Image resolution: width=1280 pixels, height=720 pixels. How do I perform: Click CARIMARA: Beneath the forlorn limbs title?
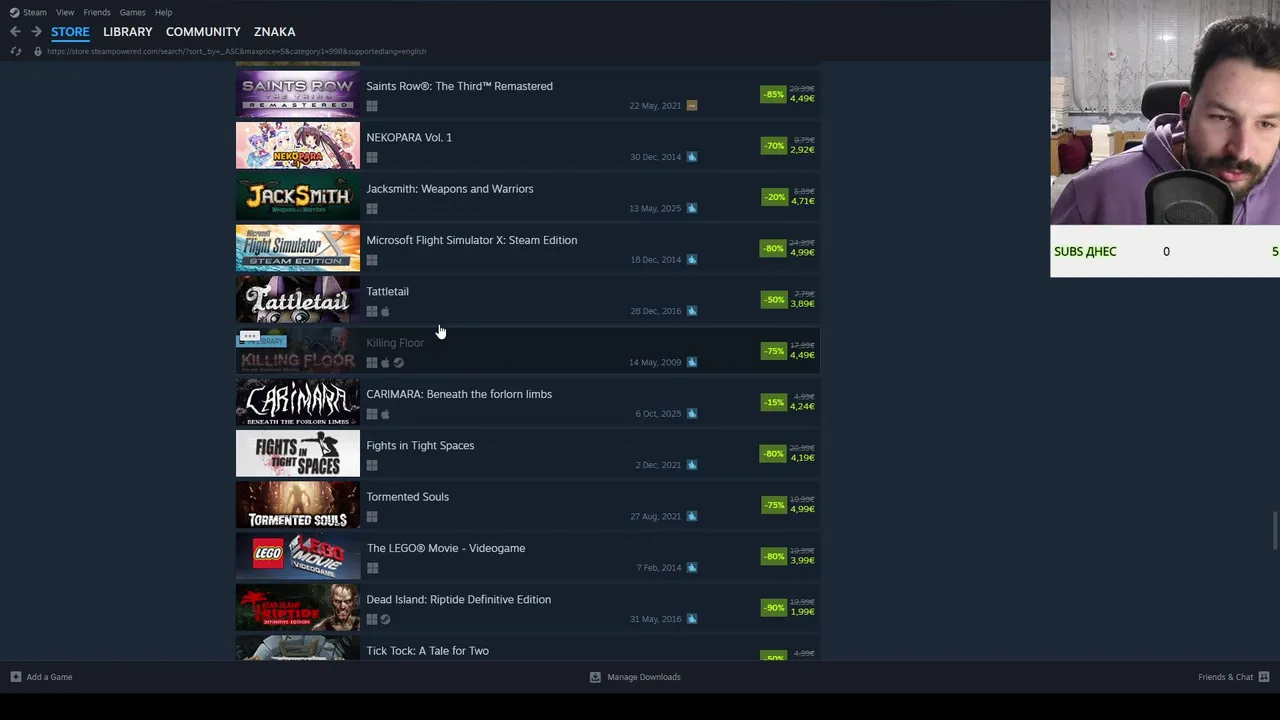pos(459,394)
